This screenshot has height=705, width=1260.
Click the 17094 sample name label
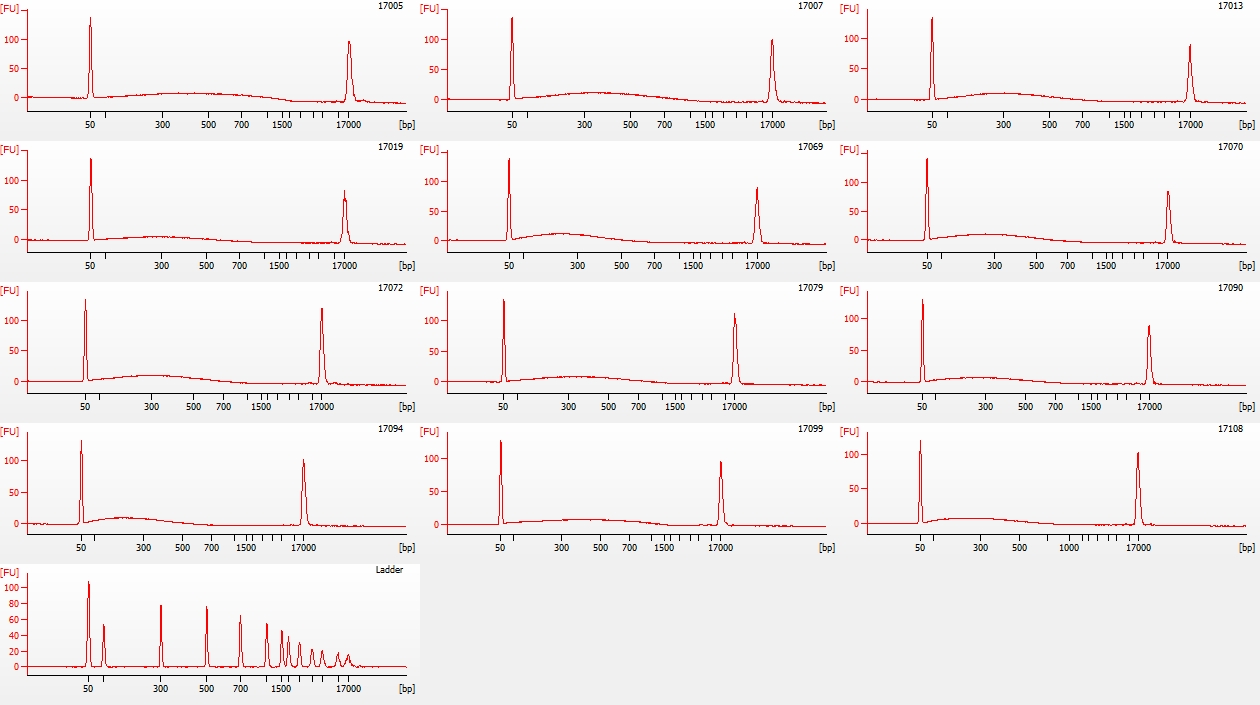click(391, 429)
